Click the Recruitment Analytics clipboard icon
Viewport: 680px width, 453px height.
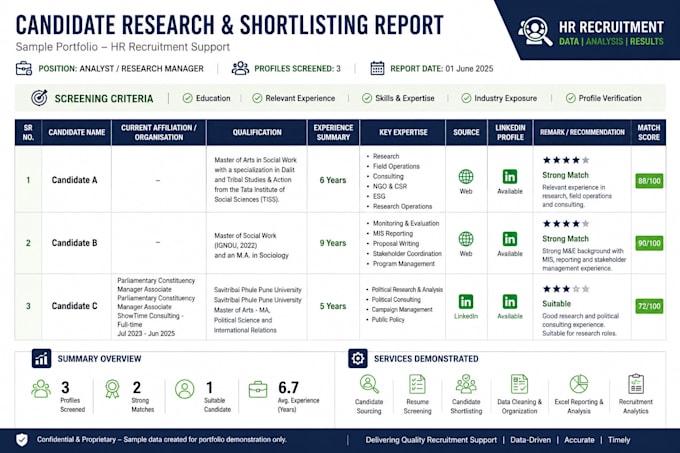(636, 384)
